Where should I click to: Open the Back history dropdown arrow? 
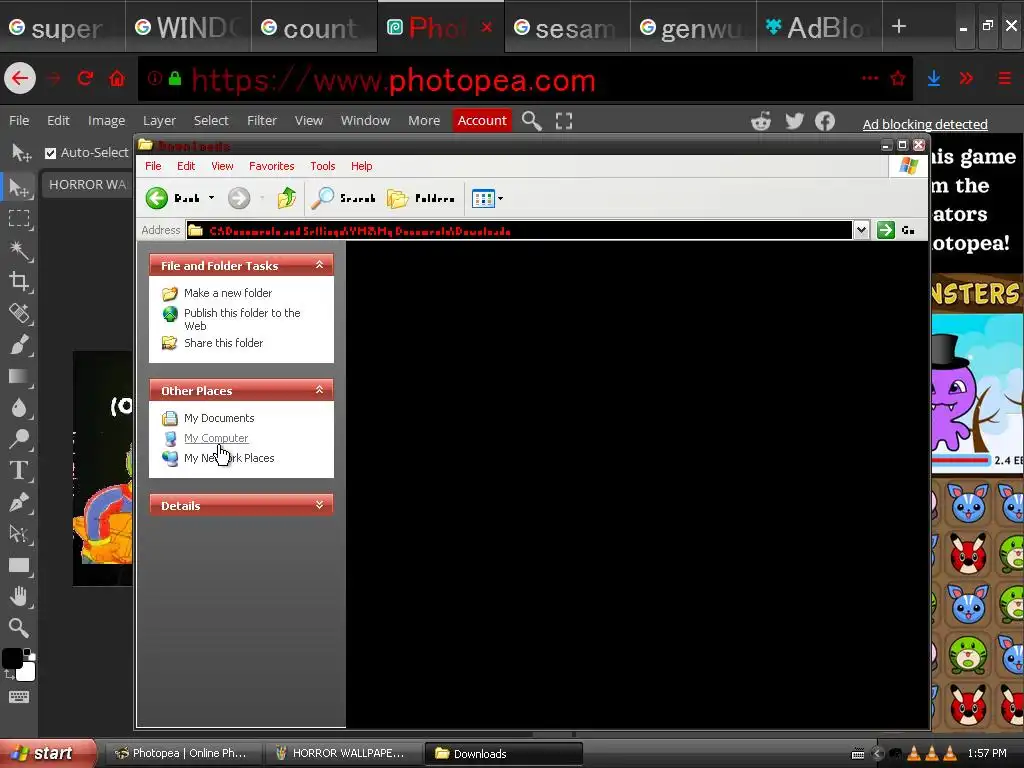211,197
